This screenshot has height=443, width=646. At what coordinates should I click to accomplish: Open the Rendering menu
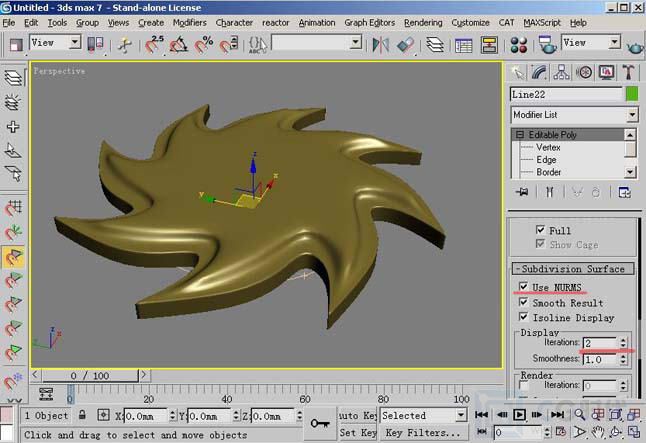423,23
